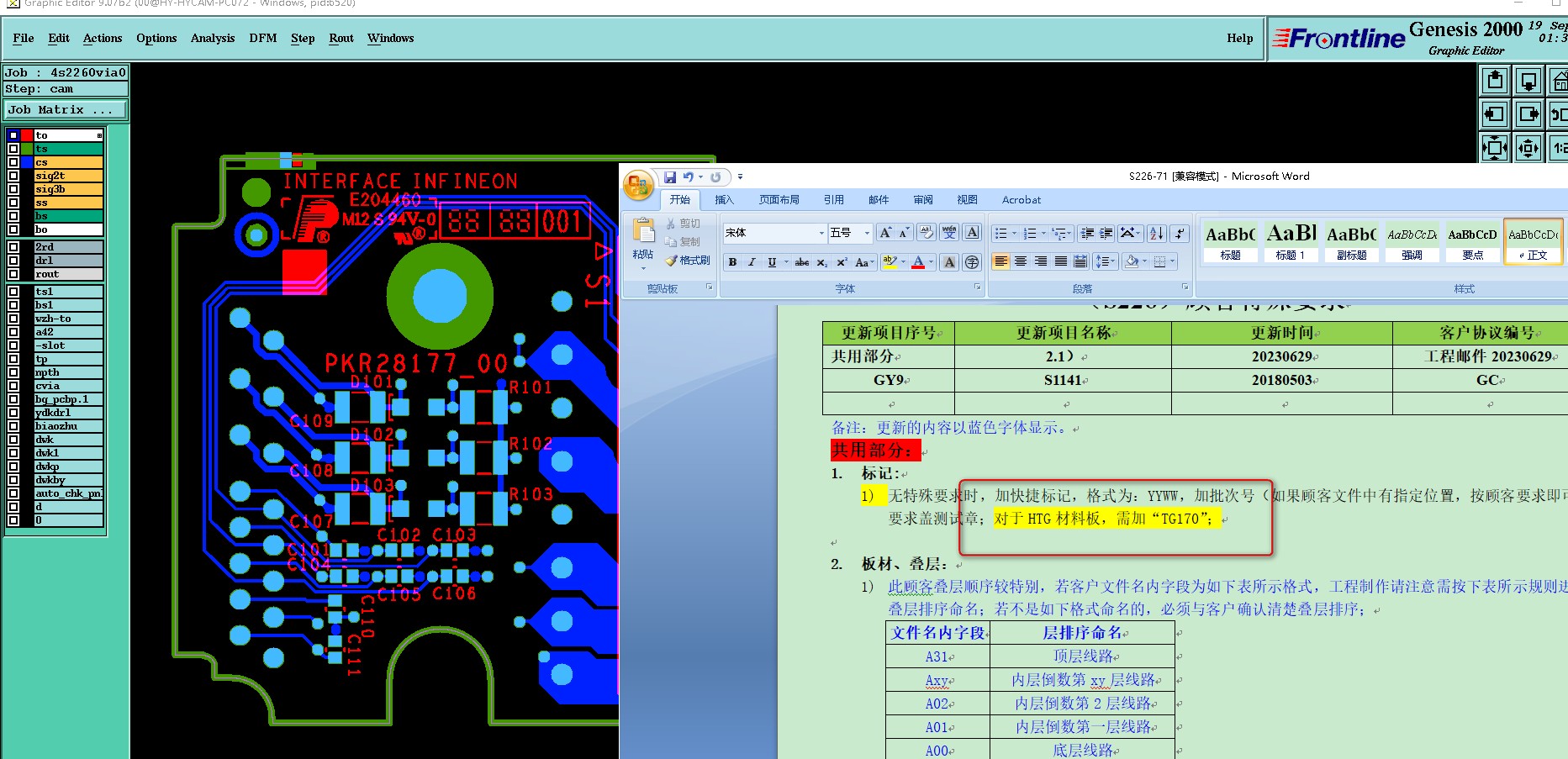The image size is (1568, 759).
Task: Undo last action in Word
Action: pyautogui.click(x=689, y=177)
